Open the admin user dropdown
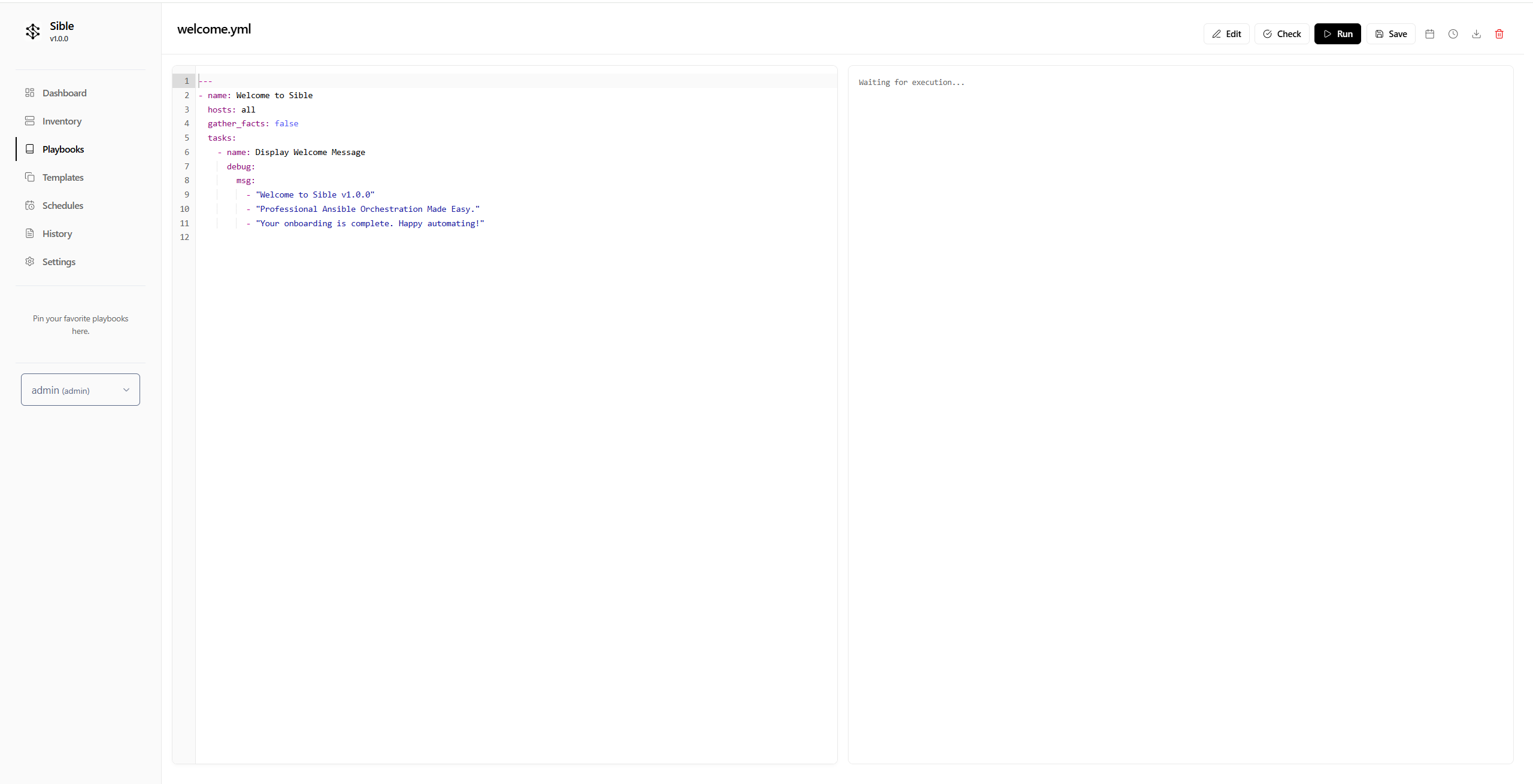1533x784 pixels. click(80, 390)
